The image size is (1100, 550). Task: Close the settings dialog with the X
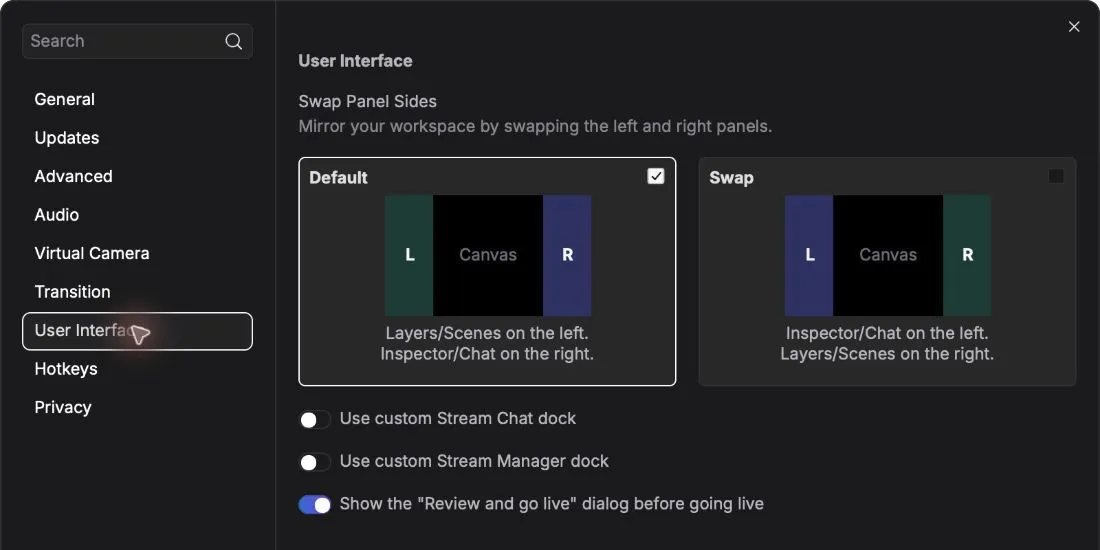pos(1074,27)
